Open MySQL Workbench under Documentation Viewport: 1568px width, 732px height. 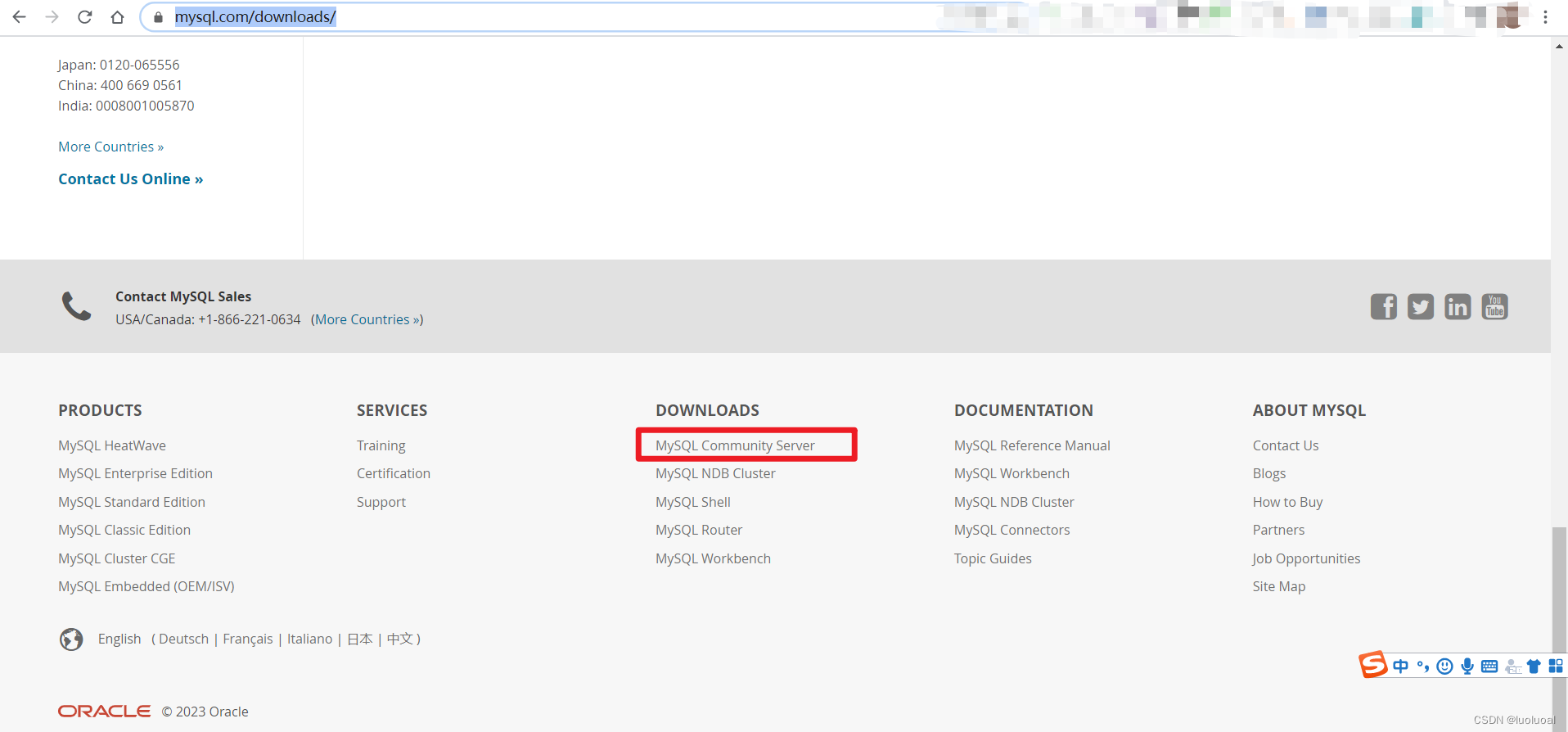[1012, 473]
